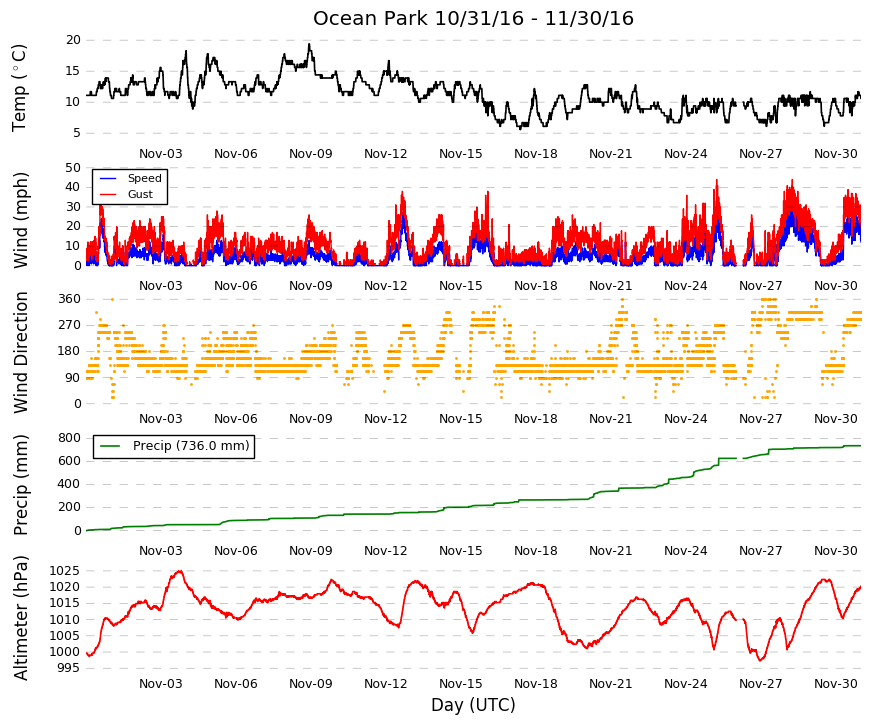Click Nov-27 tick under the precipitation plot

[x=760, y=551]
